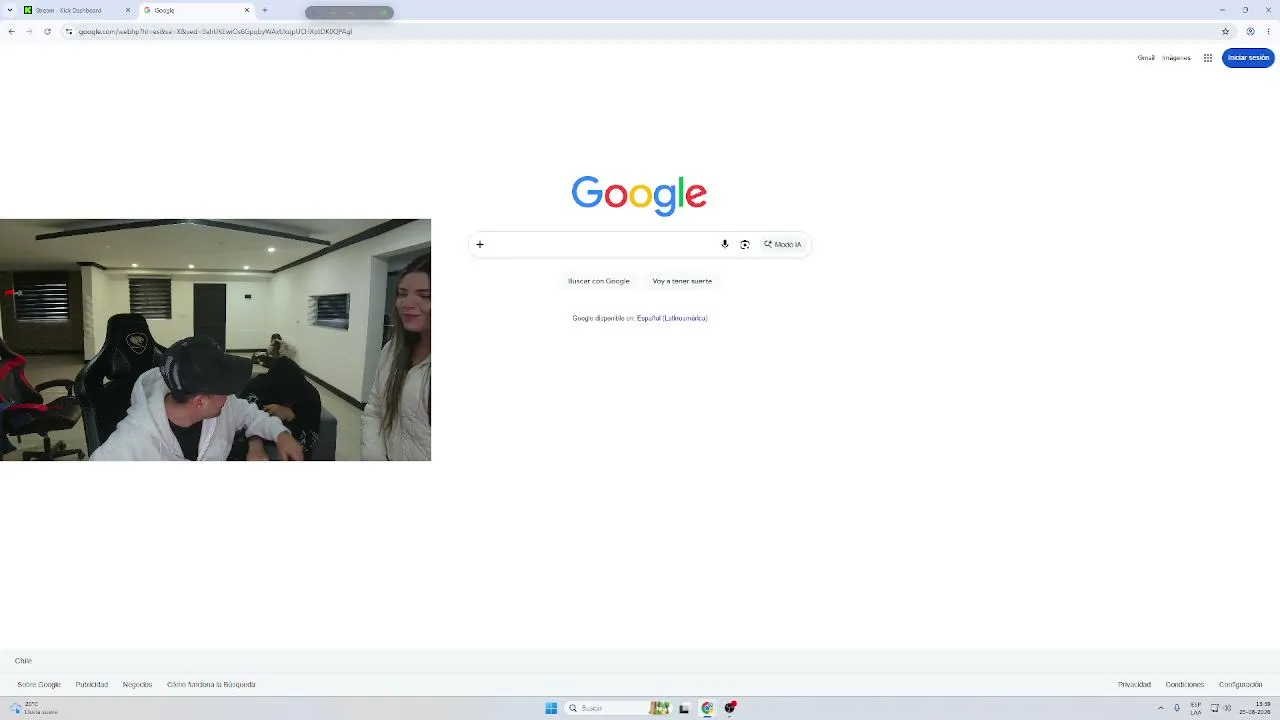Open a new browser tab

(x=265, y=10)
